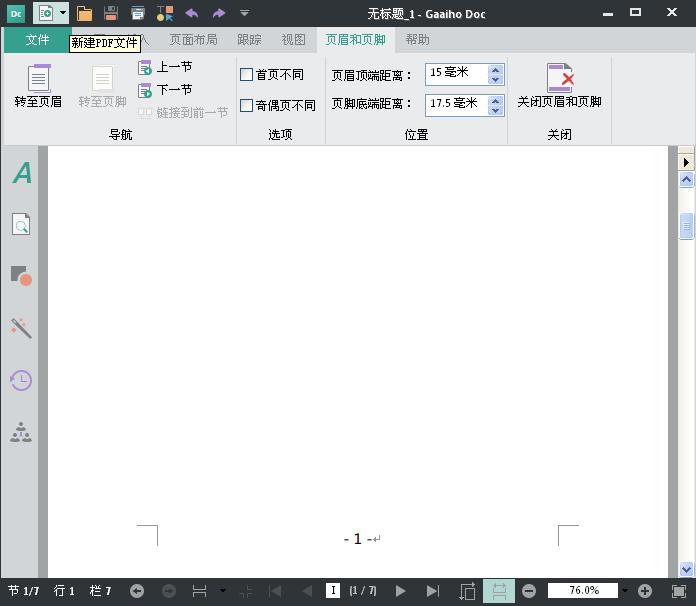This screenshot has width=696, height=606.
Task: Click the select text tool icon
Action: 165,13
